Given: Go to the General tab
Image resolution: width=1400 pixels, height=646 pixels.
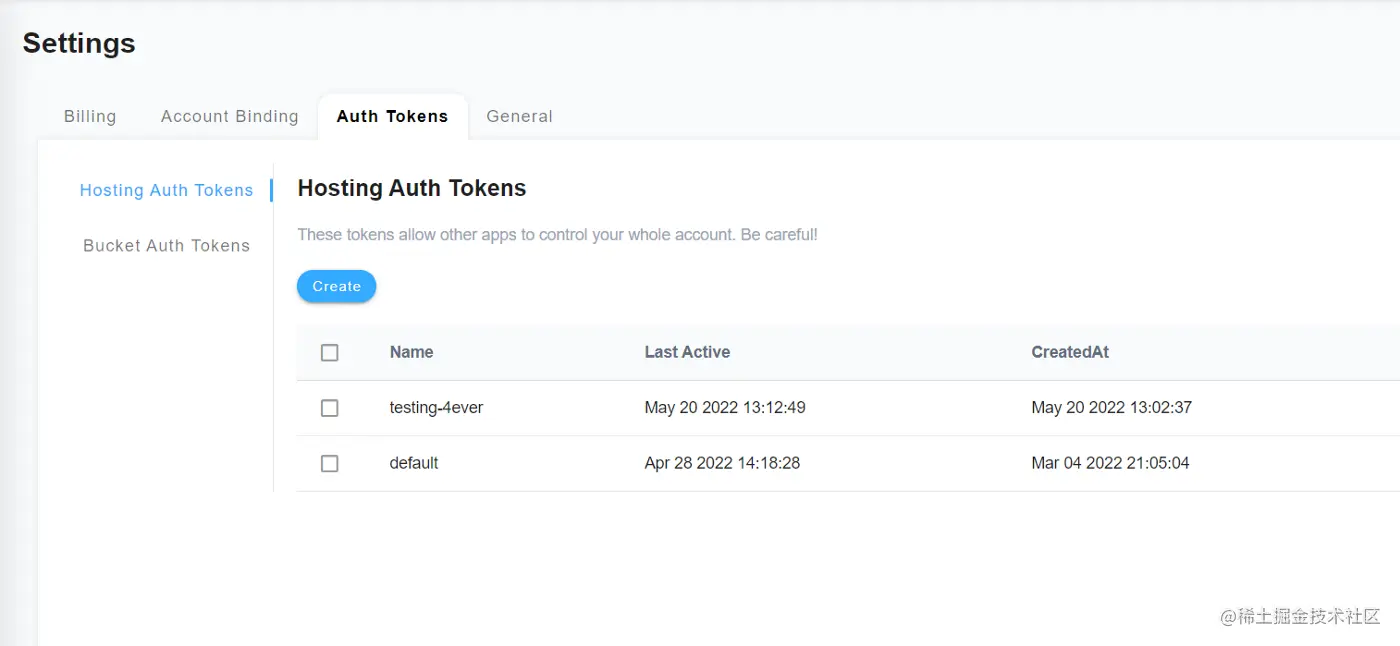Looking at the screenshot, I should [519, 116].
